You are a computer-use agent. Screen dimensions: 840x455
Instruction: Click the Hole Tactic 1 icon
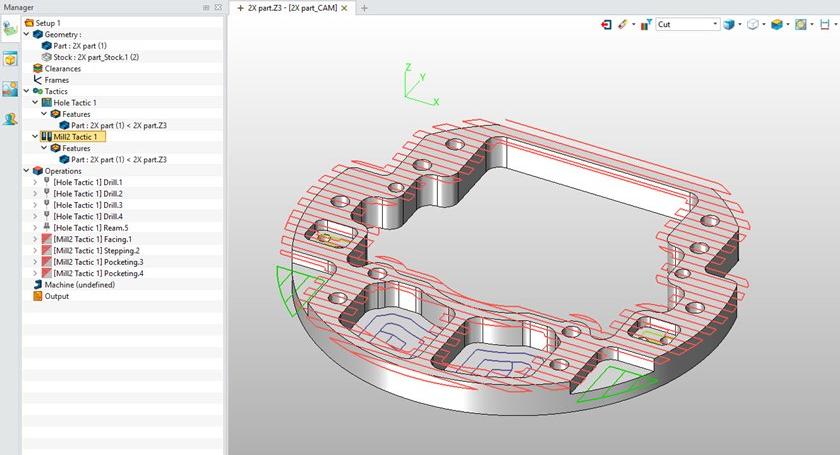tap(47, 102)
